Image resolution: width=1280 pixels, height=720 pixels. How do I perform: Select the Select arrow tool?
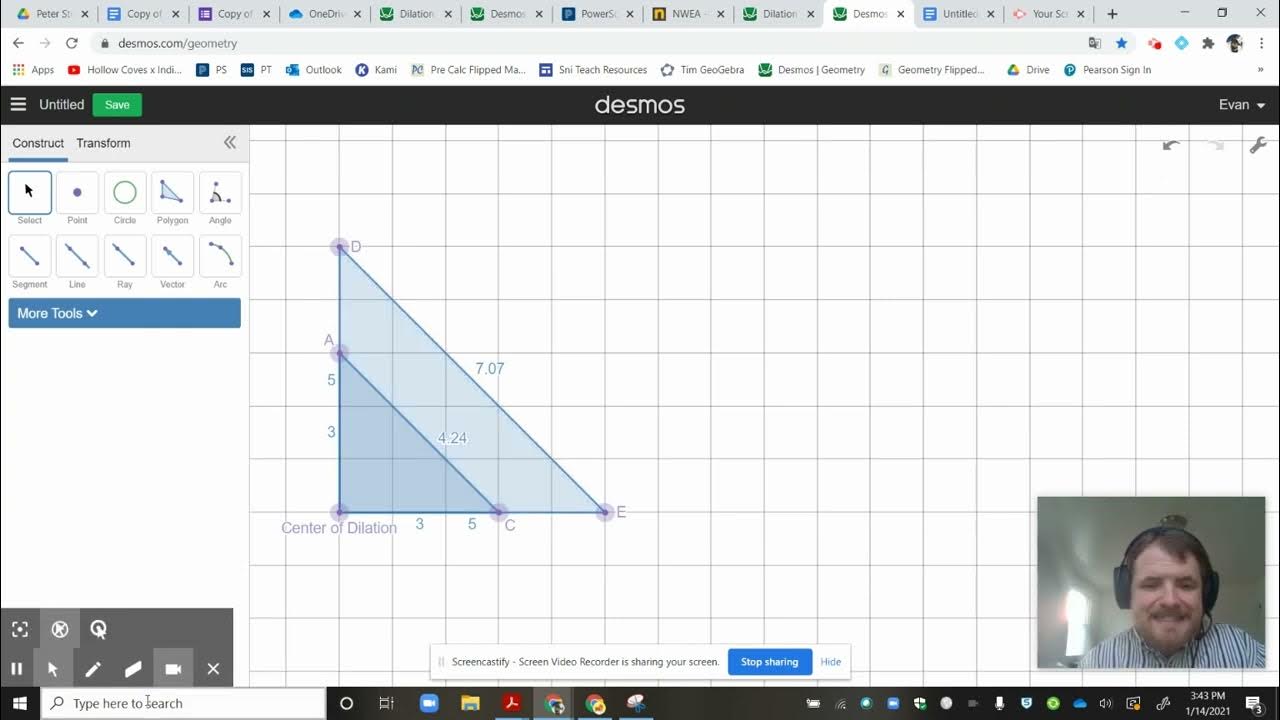(x=30, y=193)
